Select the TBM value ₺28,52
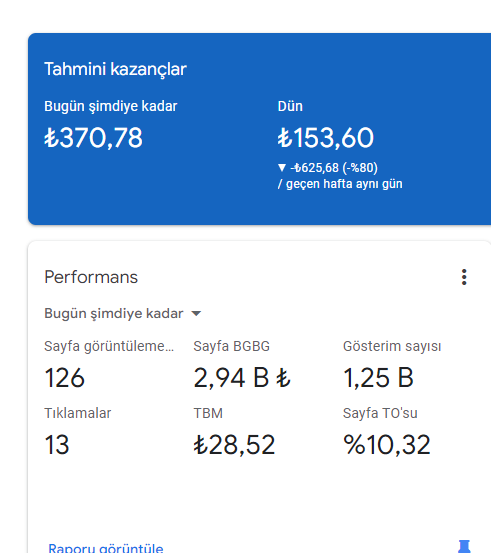The height and width of the screenshot is (553, 491). tap(234, 445)
